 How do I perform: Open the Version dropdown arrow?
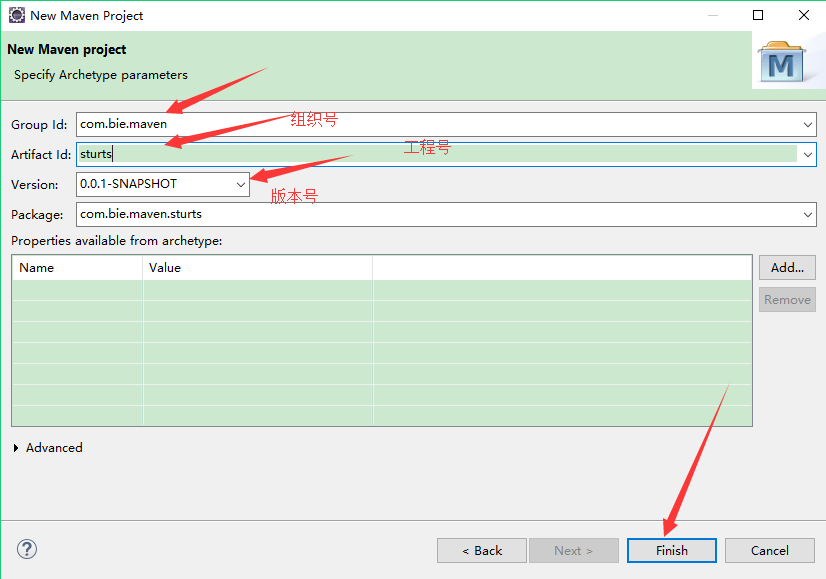tap(241, 185)
